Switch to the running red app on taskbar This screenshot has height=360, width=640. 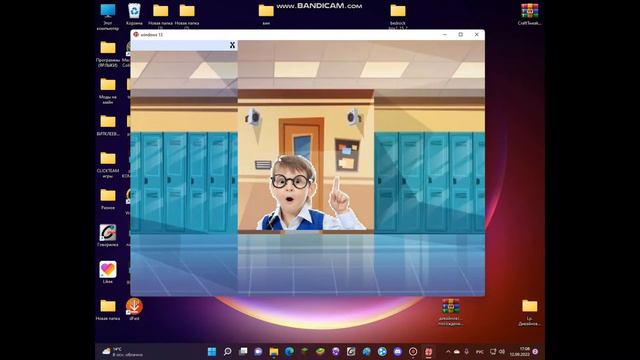coord(429,351)
